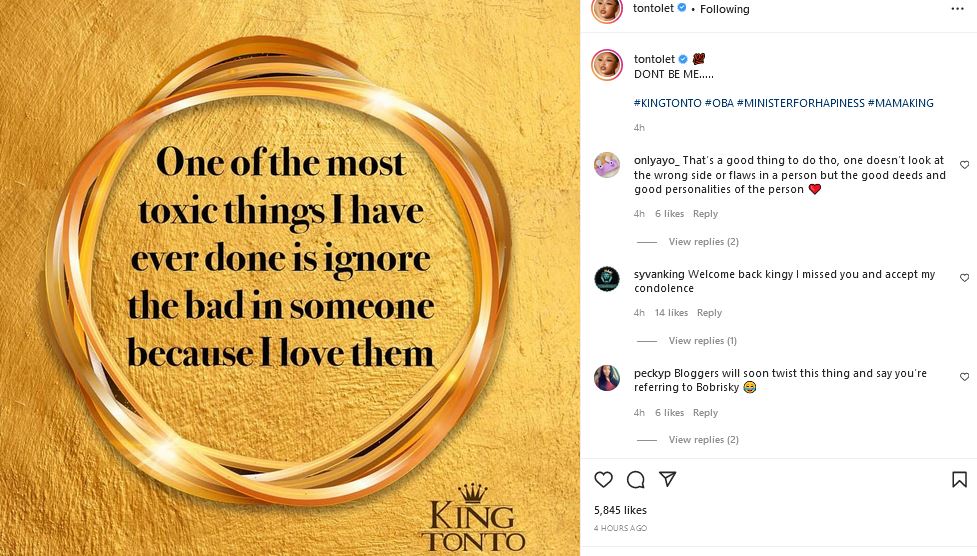Open syvanking's profile picture
Screen dimensions: 977x556
[x=607, y=279]
